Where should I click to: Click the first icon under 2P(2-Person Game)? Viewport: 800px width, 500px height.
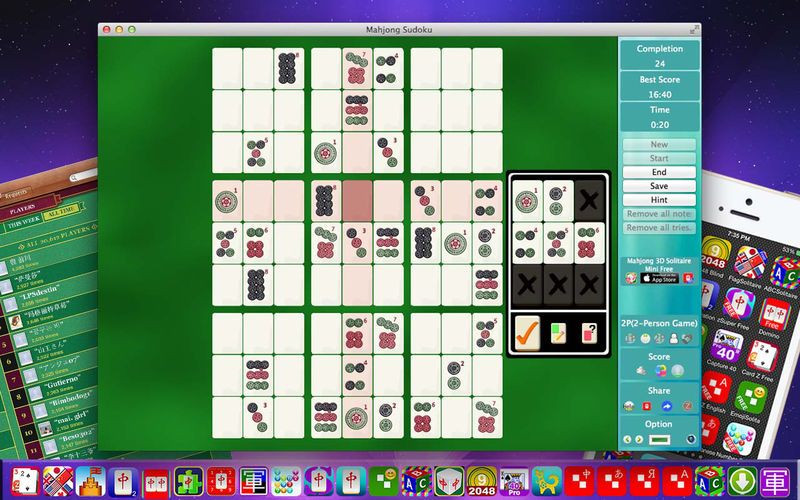pyautogui.click(x=630, y=338)
